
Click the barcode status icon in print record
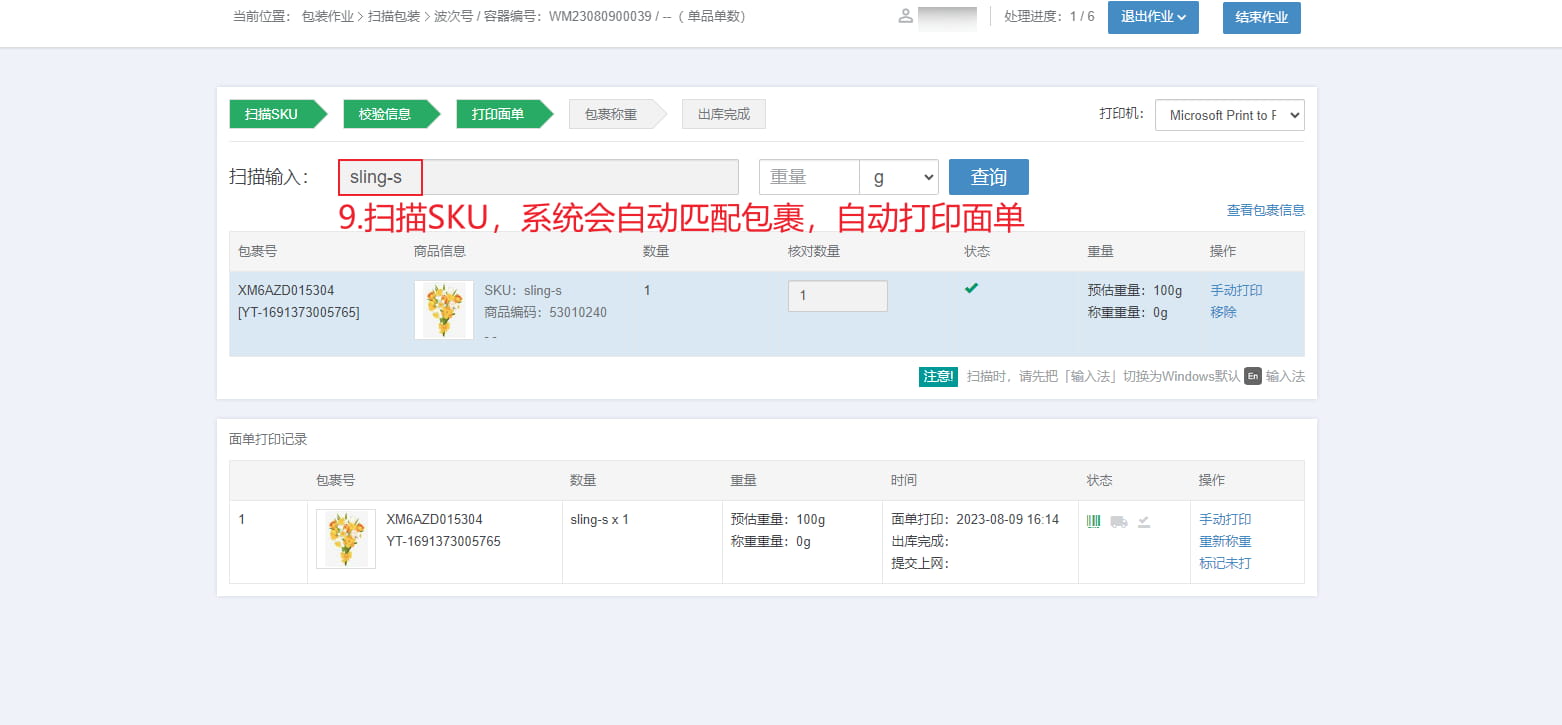(x=1094, y=521)
